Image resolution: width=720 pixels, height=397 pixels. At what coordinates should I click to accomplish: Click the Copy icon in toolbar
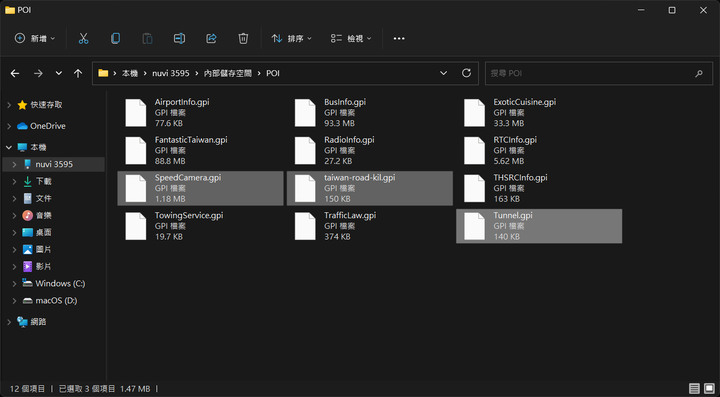point(115,39)
